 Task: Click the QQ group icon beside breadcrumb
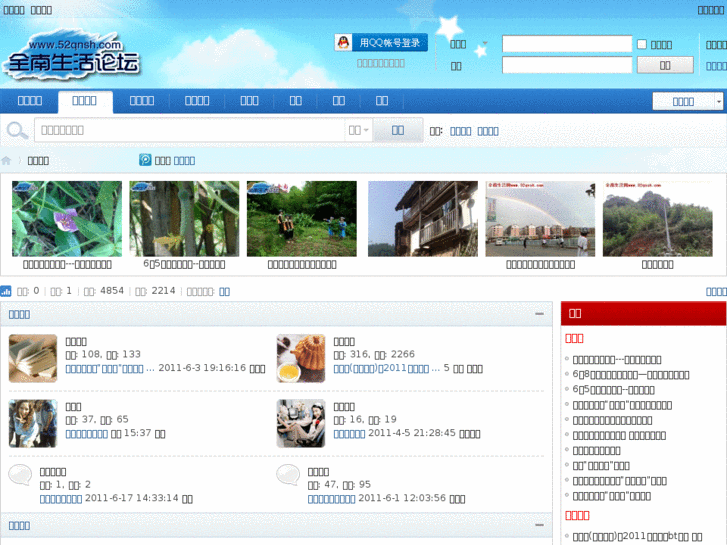145,160
